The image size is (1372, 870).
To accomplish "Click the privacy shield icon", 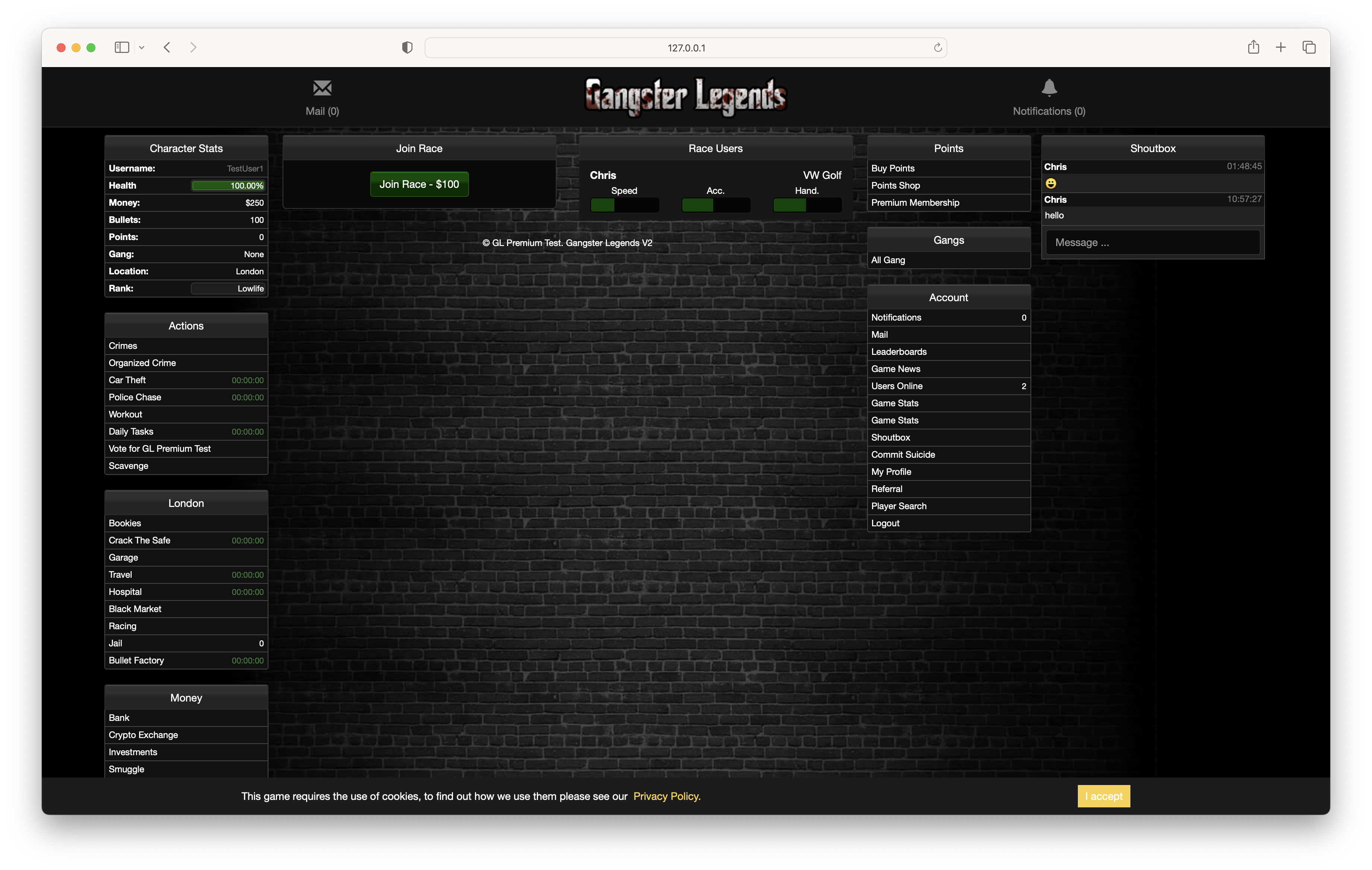I will pos(407,47).
